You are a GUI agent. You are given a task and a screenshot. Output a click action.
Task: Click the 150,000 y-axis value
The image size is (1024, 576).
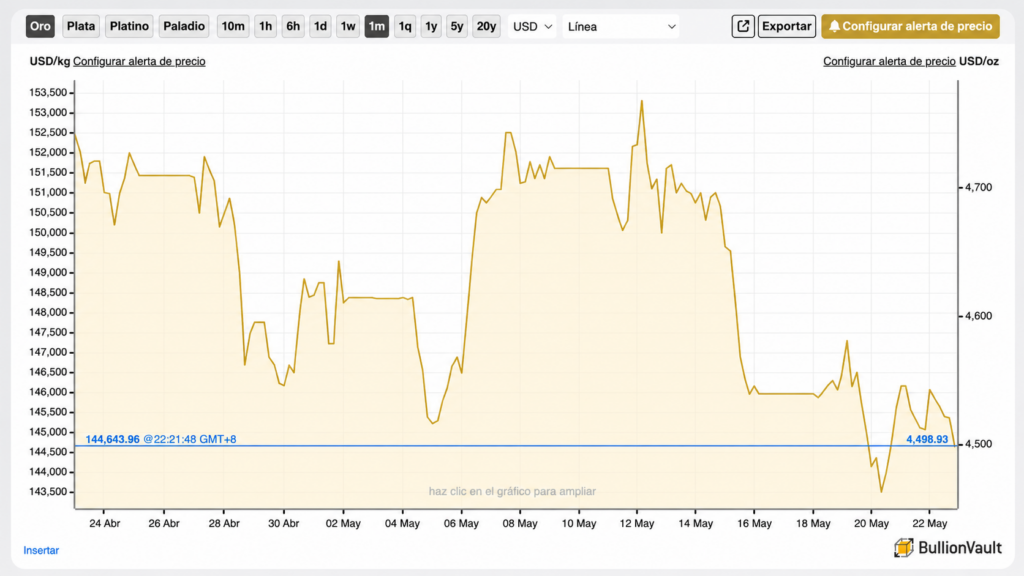point(48,232)
